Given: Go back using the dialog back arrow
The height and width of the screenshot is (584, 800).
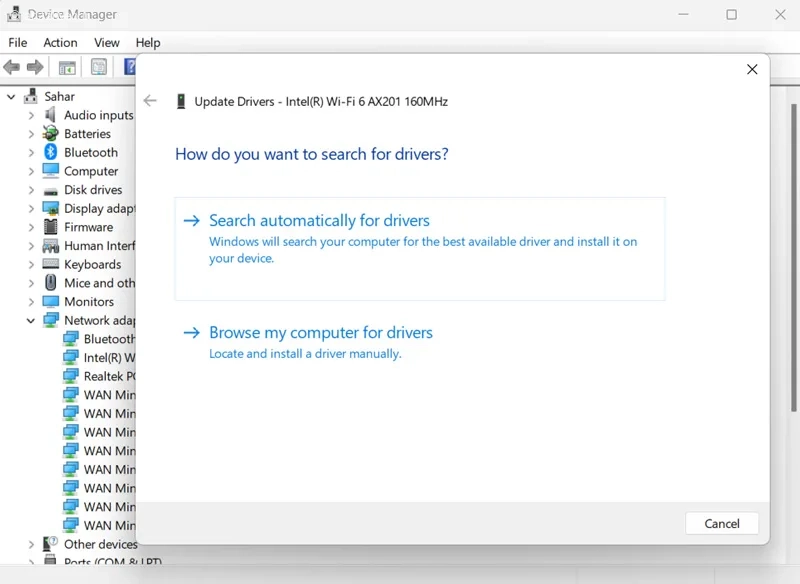Looking at the screenshot, I should click(150, 101).
